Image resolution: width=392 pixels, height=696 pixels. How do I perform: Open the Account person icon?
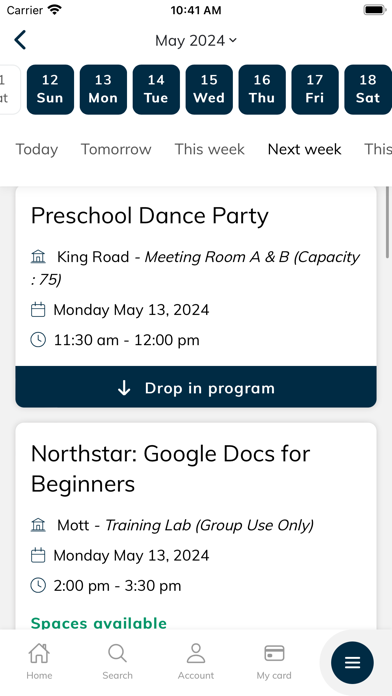(x=196, y=653)
